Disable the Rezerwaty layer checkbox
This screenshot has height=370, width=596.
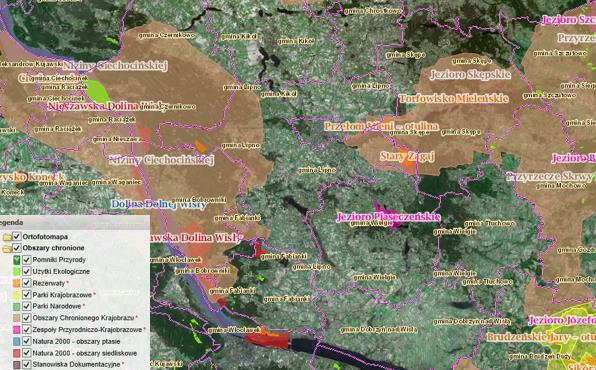[27, 283]
